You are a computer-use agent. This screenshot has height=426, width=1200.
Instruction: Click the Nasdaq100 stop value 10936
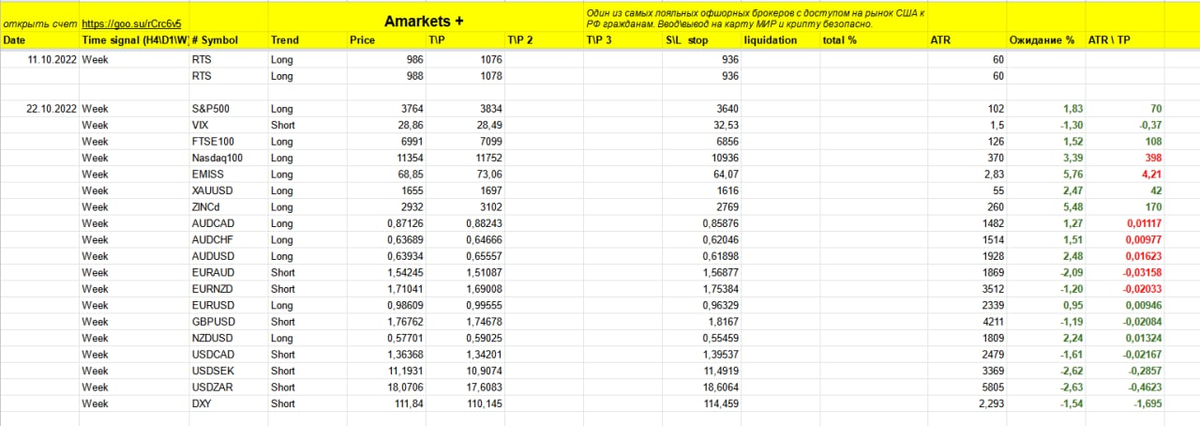[x=723, y=158]
